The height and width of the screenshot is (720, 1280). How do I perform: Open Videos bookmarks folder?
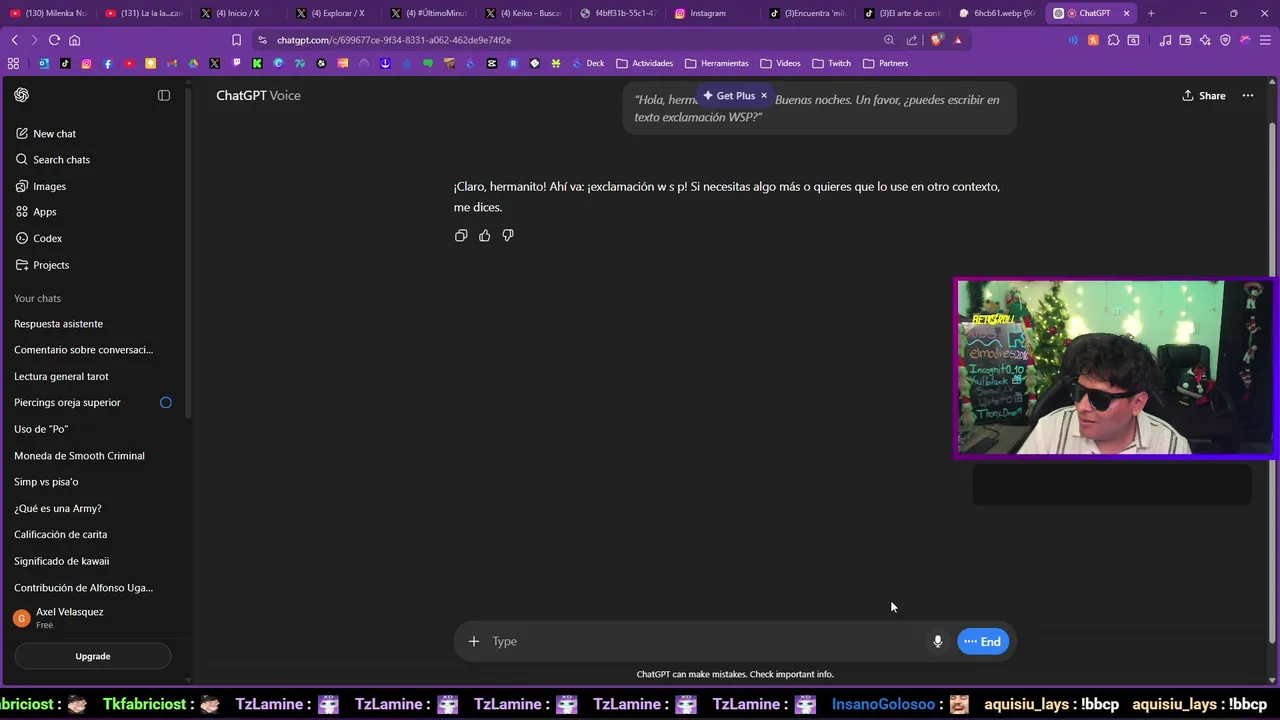pyautogui.click(x=780, y=63)
